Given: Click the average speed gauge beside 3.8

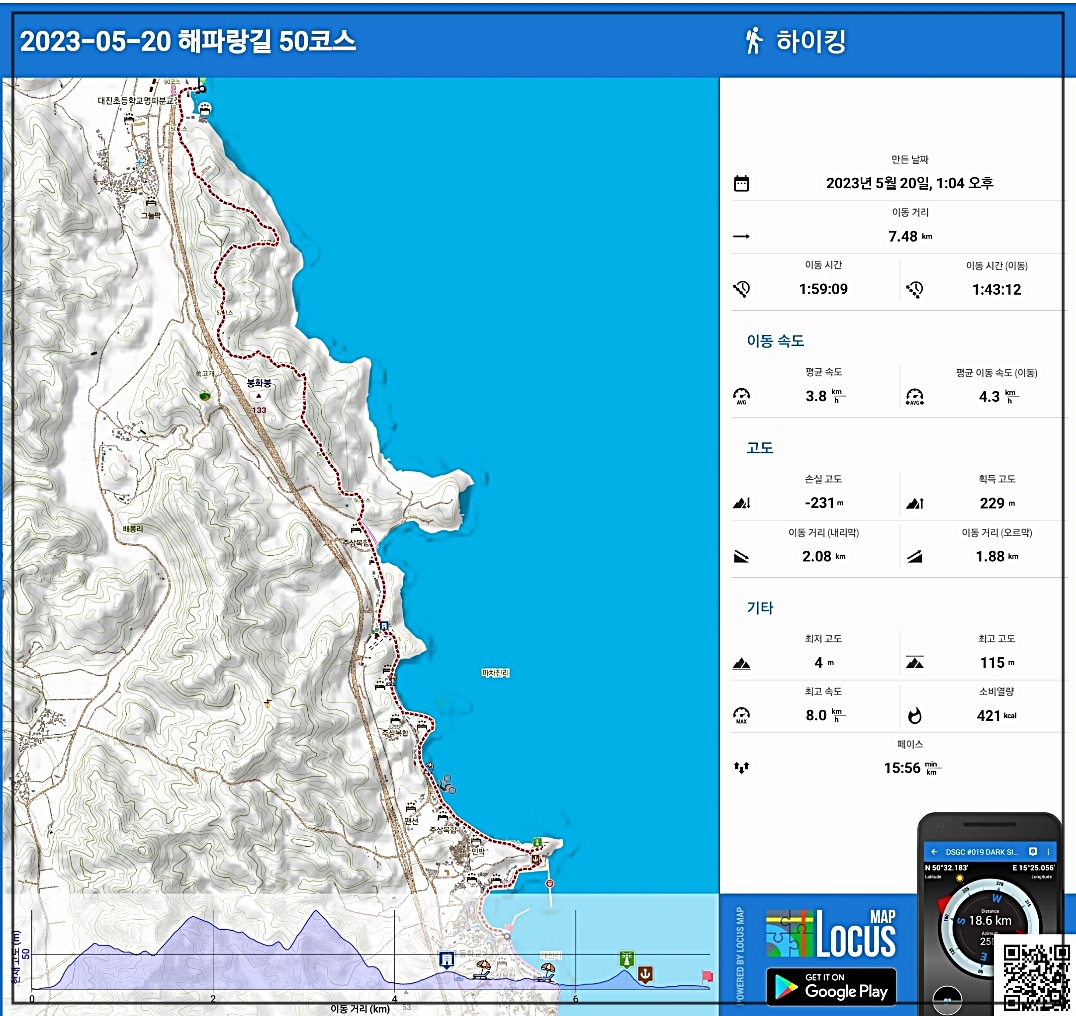Looking at the screenshot, I should (741, 396).
